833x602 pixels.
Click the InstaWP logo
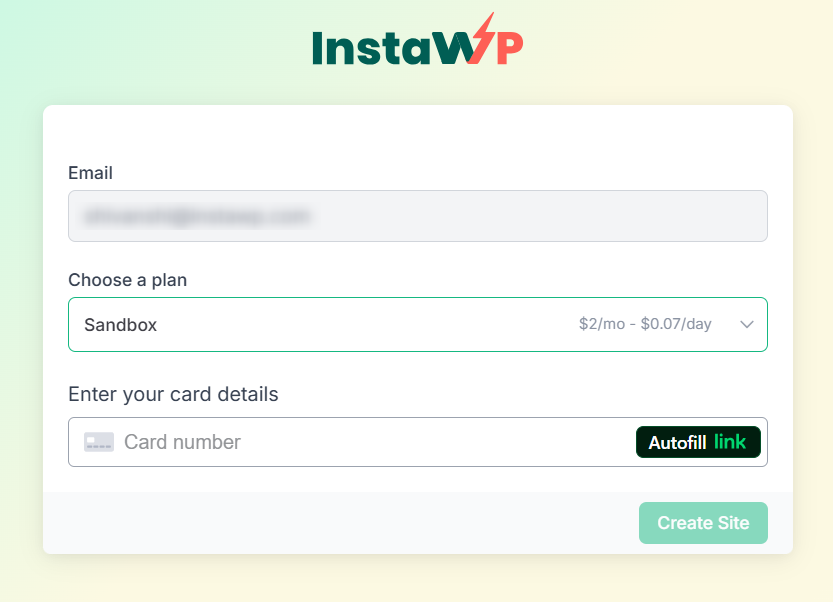(418, 39)
